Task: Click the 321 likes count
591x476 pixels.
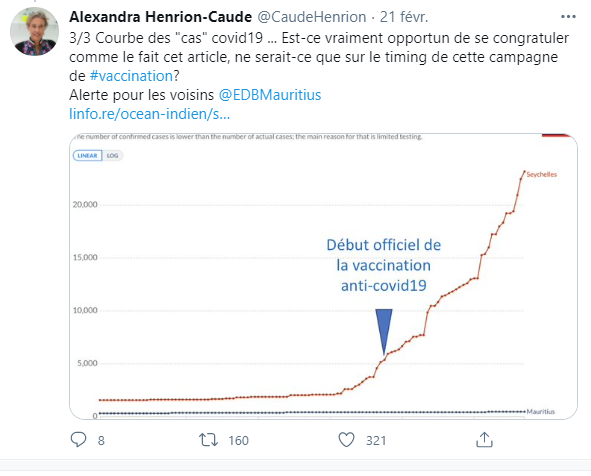Action: pos(376,440)
